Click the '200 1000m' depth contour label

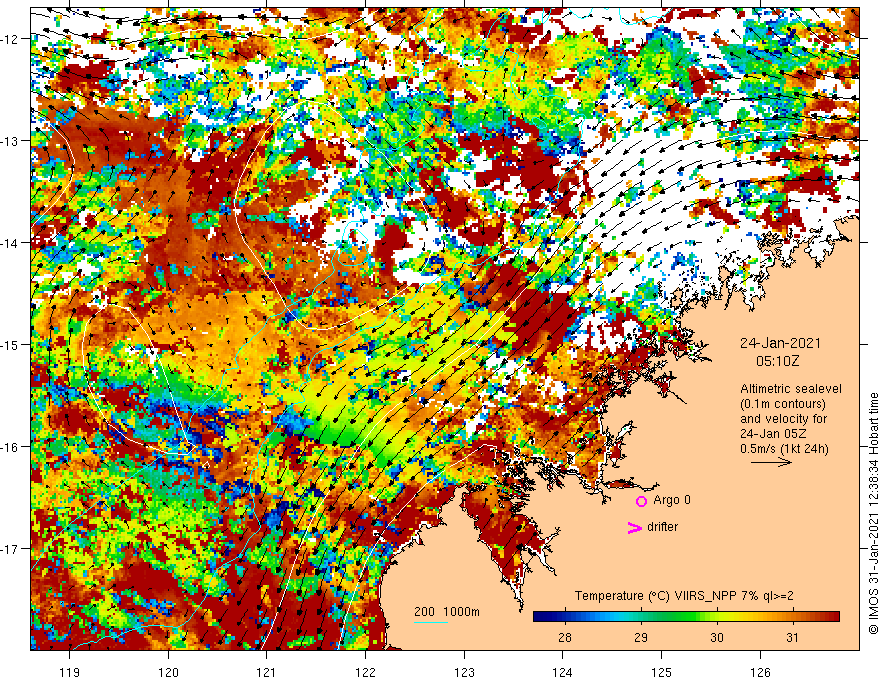tap(447, 612)
